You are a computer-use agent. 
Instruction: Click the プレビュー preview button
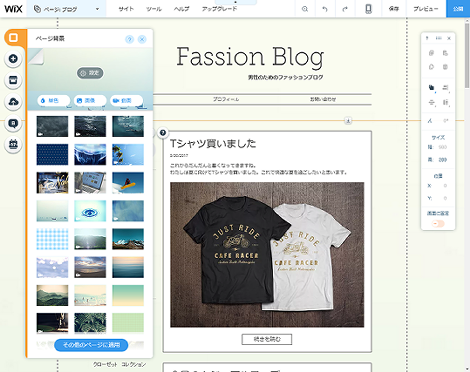[426, 9]
